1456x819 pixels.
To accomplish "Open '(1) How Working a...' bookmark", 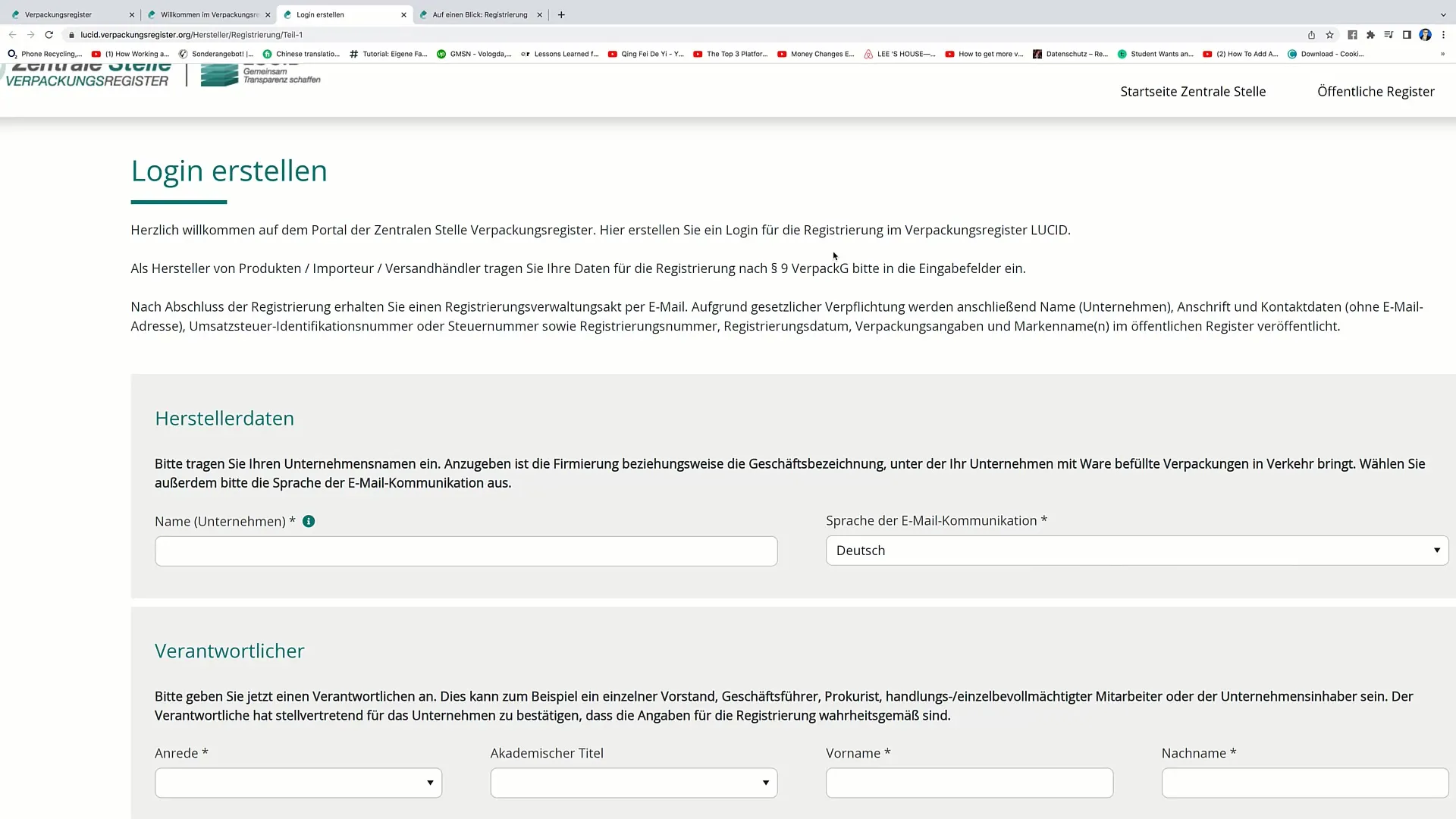I will 130,54.
